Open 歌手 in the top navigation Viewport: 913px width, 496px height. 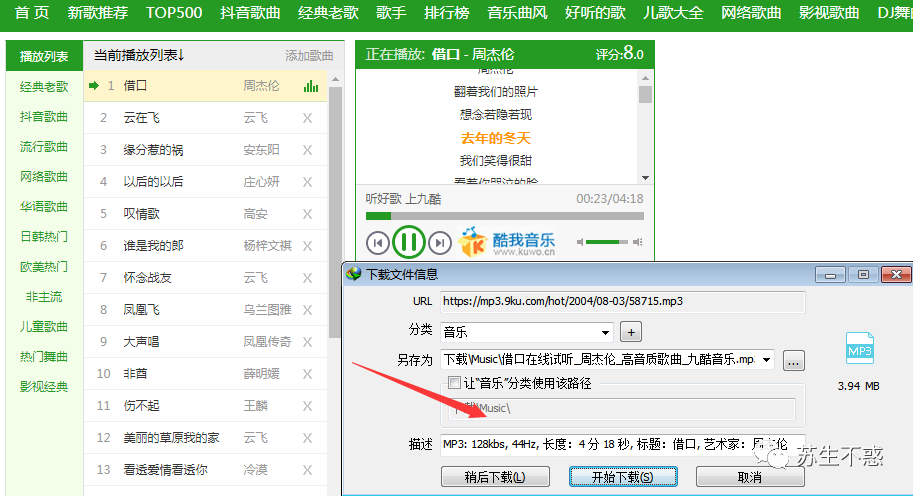click(391, 12)
